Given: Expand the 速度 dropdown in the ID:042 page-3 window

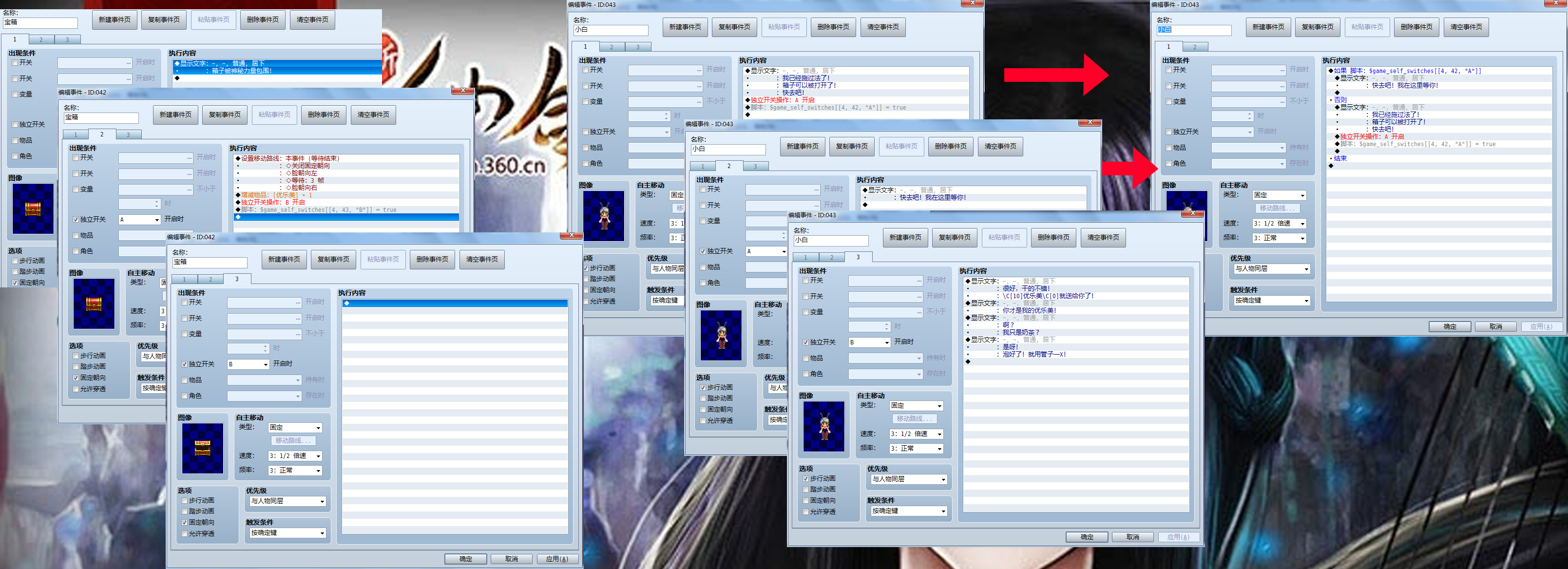Looking at the screenshot, I should point(295,456).
